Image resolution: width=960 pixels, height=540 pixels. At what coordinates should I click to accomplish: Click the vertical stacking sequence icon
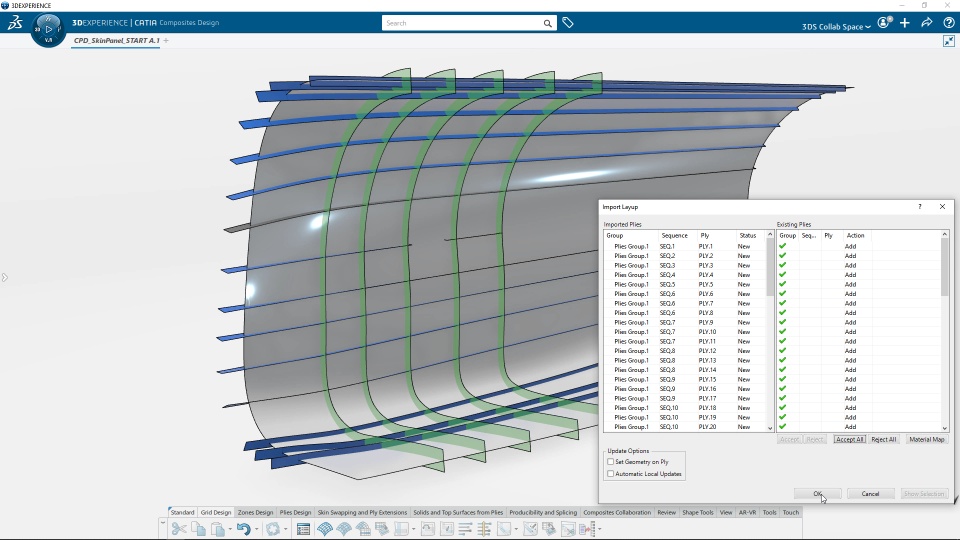(484, 529)
